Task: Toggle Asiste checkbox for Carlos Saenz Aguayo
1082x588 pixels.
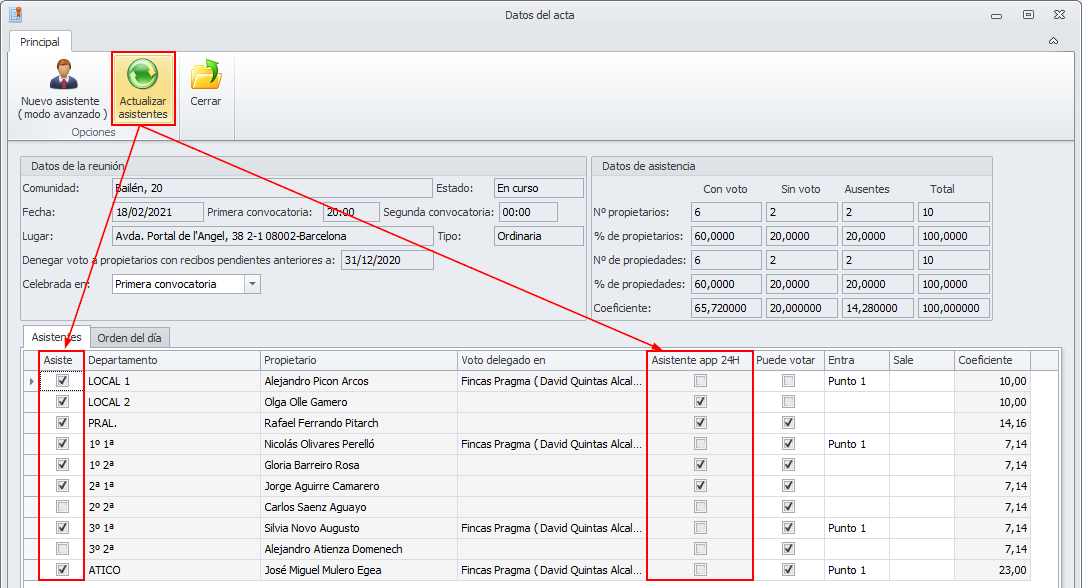Action: point(63,507)
